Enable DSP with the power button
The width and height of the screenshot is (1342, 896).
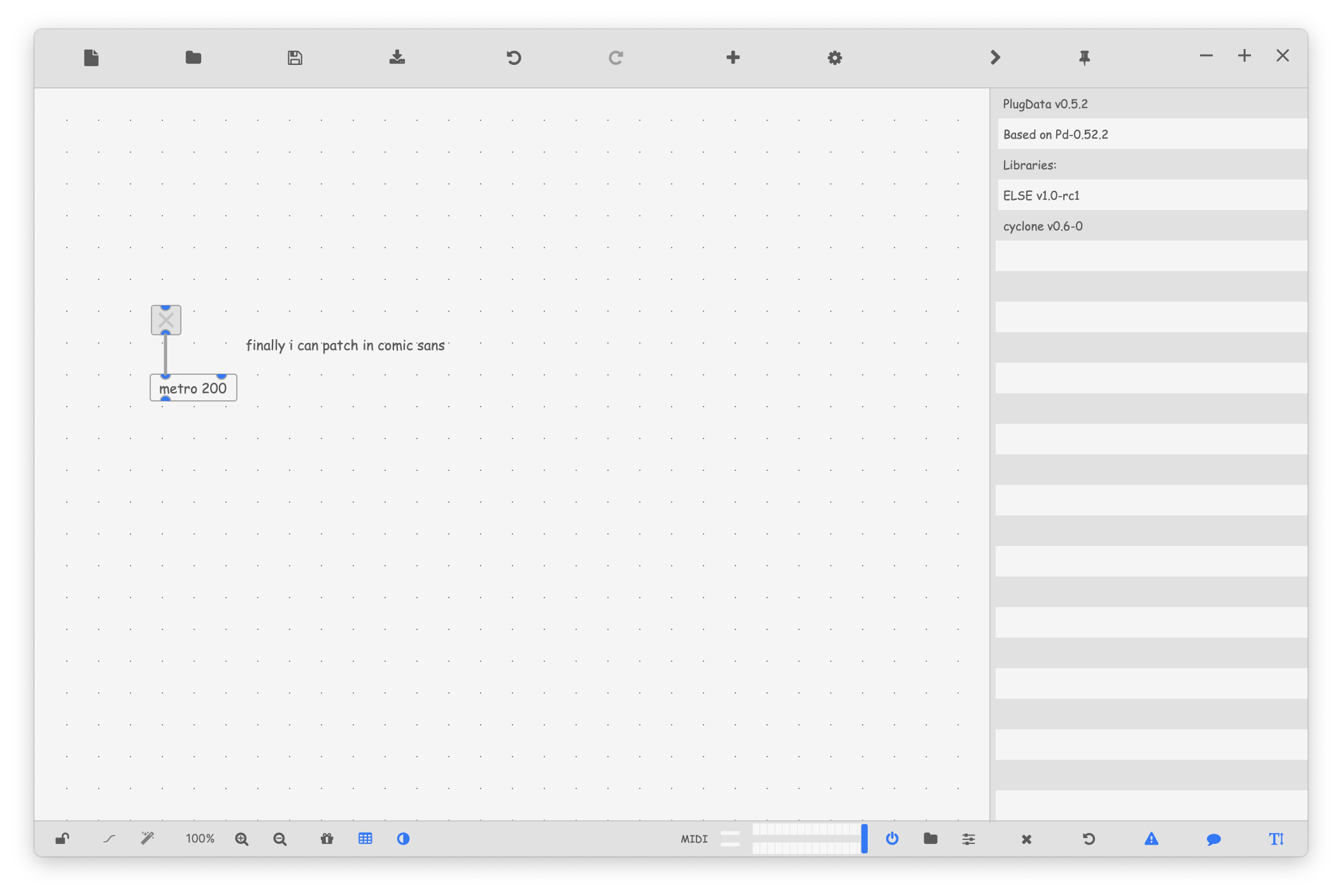click(893, 839)
